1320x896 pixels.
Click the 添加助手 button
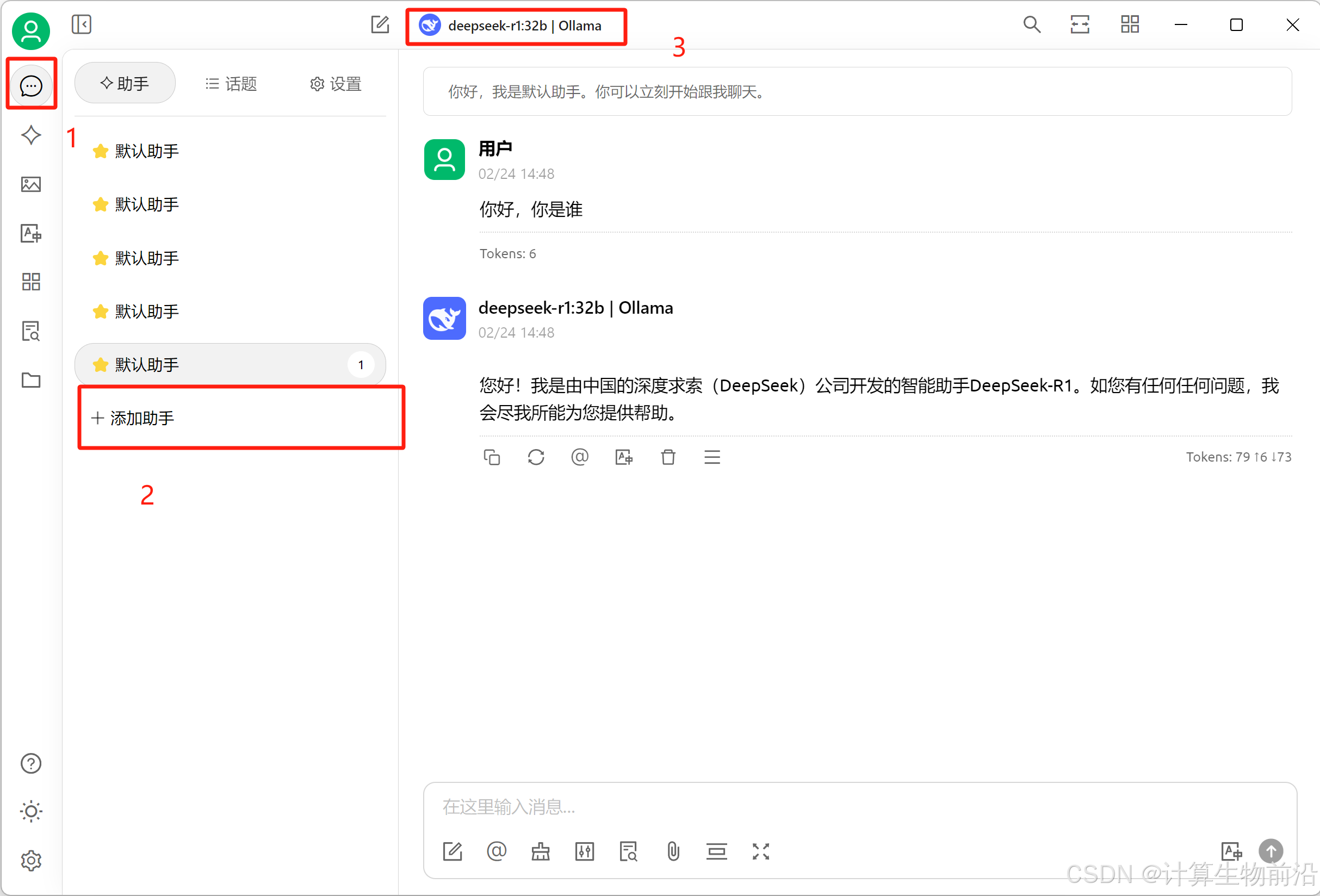tap(133, 419)
